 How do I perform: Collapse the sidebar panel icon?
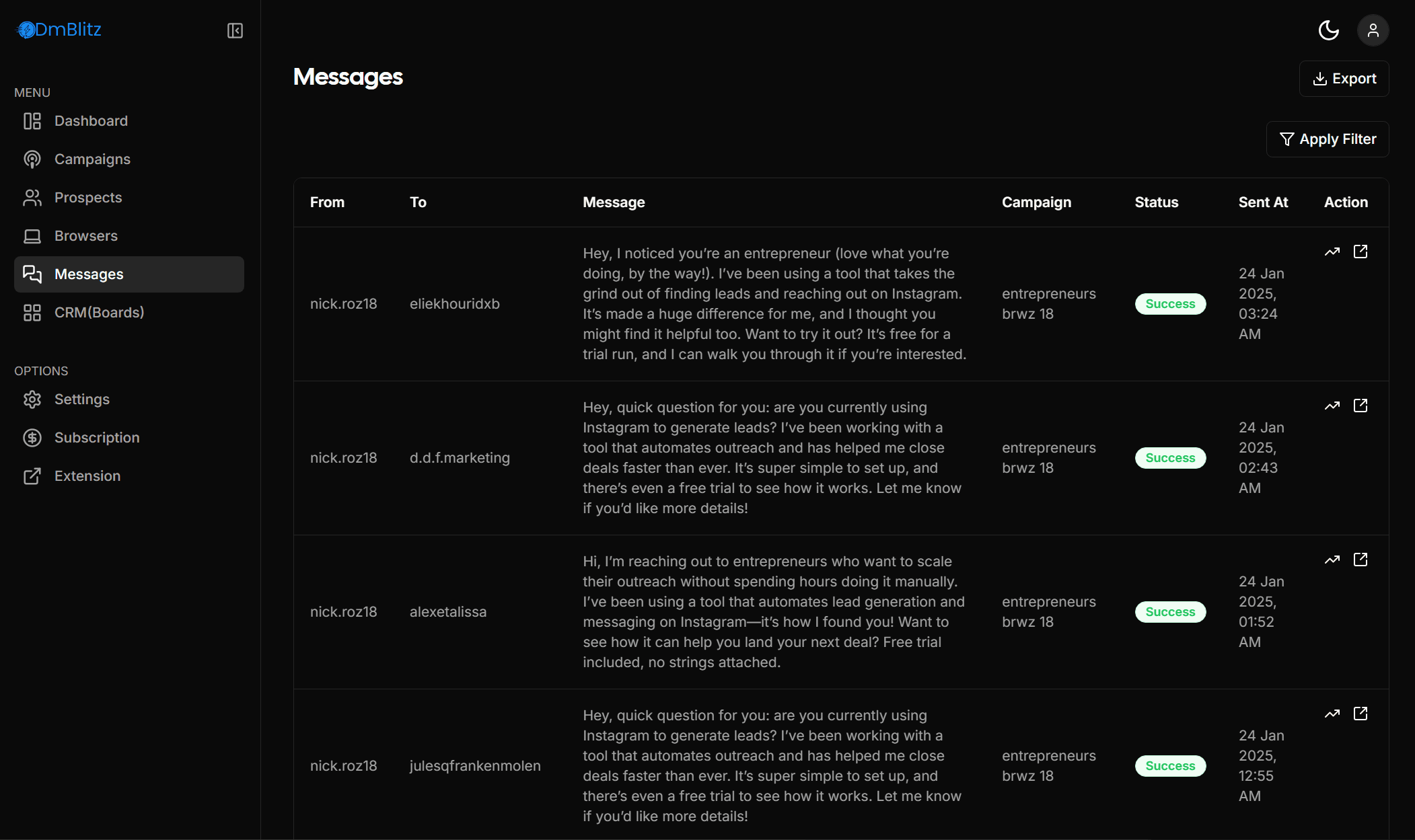[235, 30]
